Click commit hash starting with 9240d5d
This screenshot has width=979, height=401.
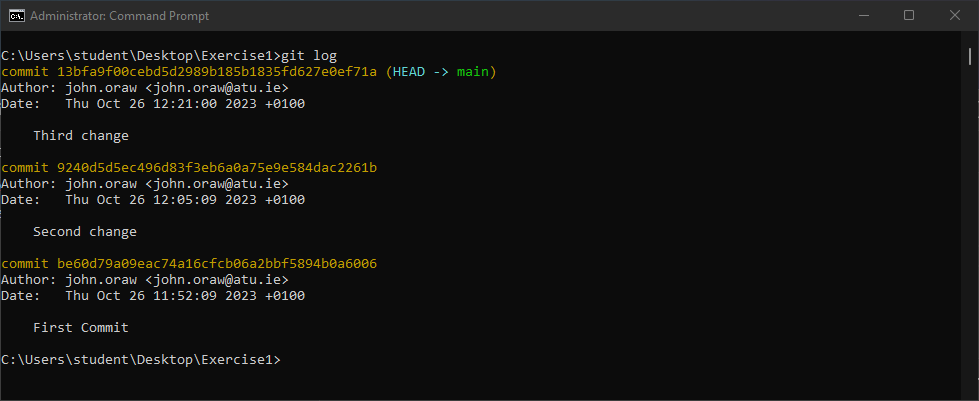point(217,168)
